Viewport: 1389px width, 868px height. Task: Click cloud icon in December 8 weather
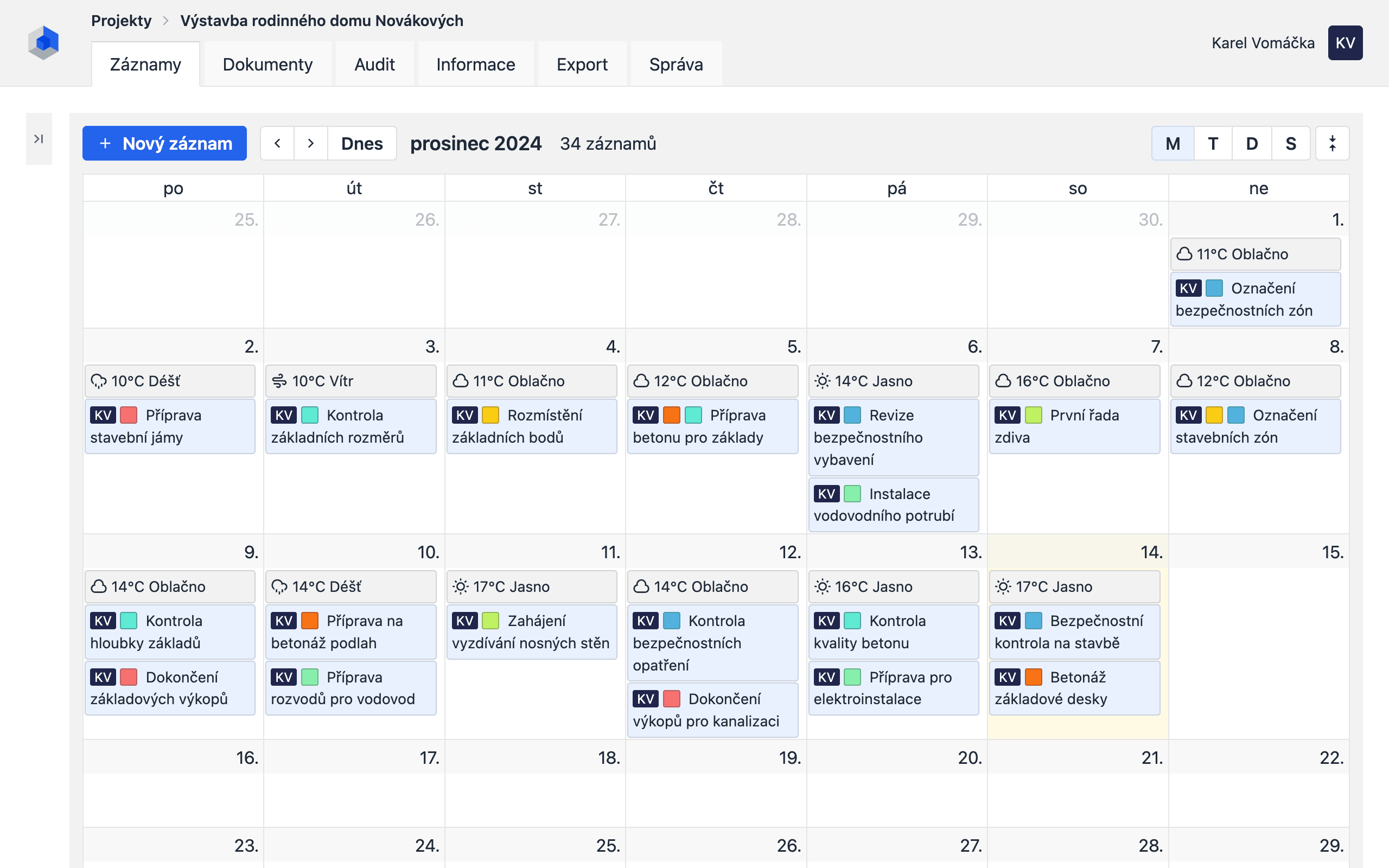[x=1184, y=381]
